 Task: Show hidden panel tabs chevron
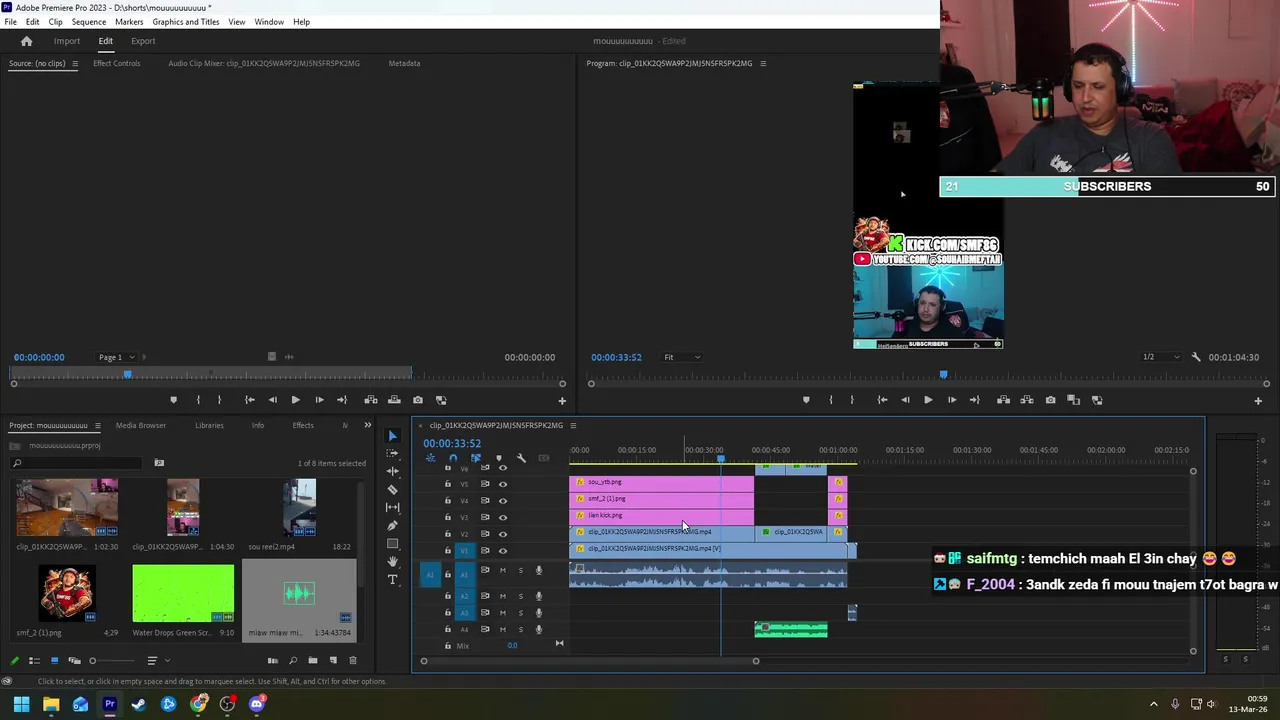(367, 426)
